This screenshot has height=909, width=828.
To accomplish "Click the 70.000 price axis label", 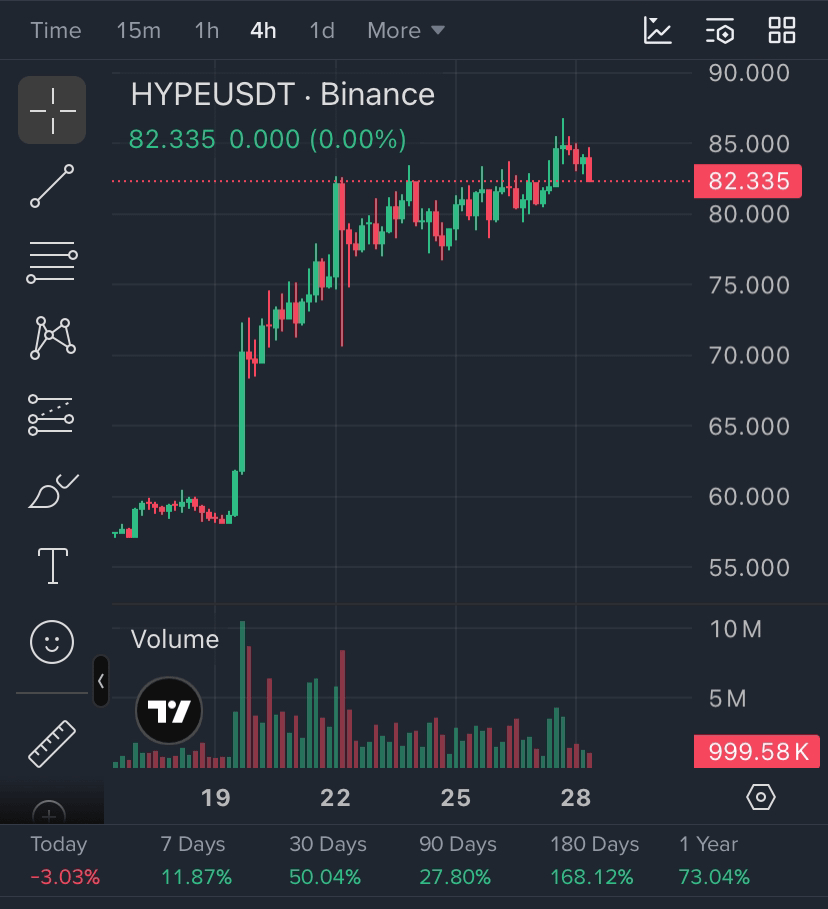I will tap(749, 355).
